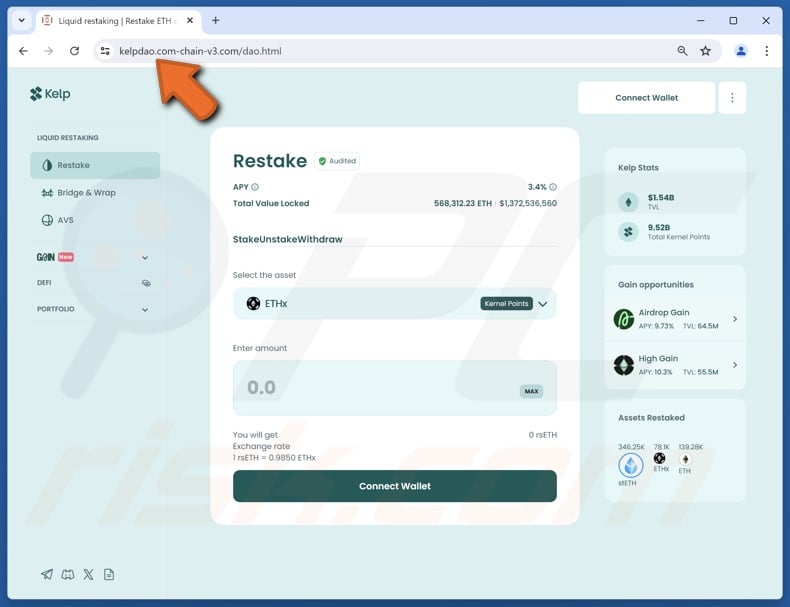Image resolution: width=790 pixels, height=607 pixels.
Task: Open the Discord link icon
Action: (x=68, y=574)
